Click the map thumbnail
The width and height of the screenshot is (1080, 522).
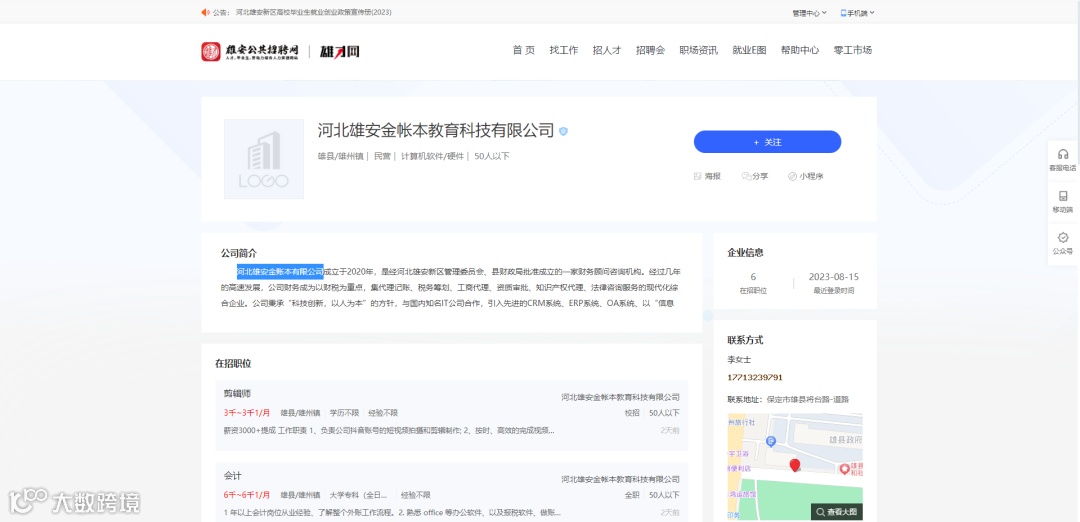[x=796, y=467]
